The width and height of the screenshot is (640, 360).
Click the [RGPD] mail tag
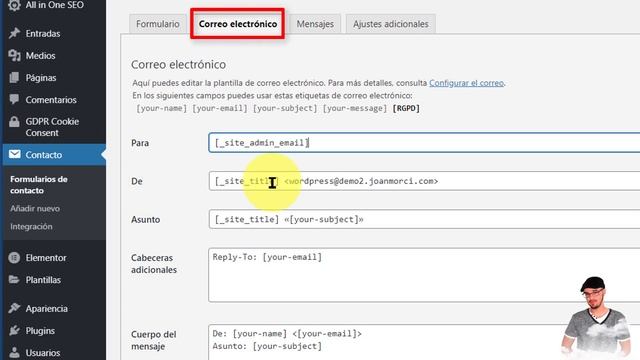(x=406, y=108)
